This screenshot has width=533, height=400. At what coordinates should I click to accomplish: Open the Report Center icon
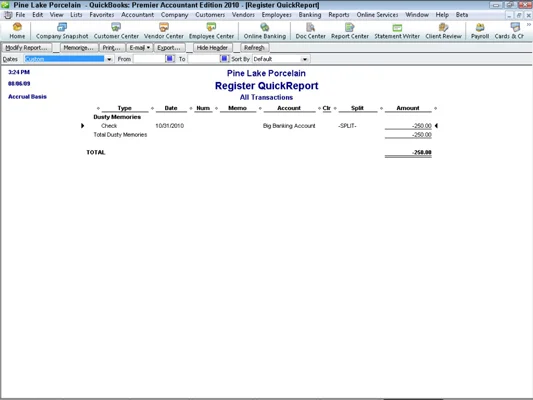pos(349,31)
